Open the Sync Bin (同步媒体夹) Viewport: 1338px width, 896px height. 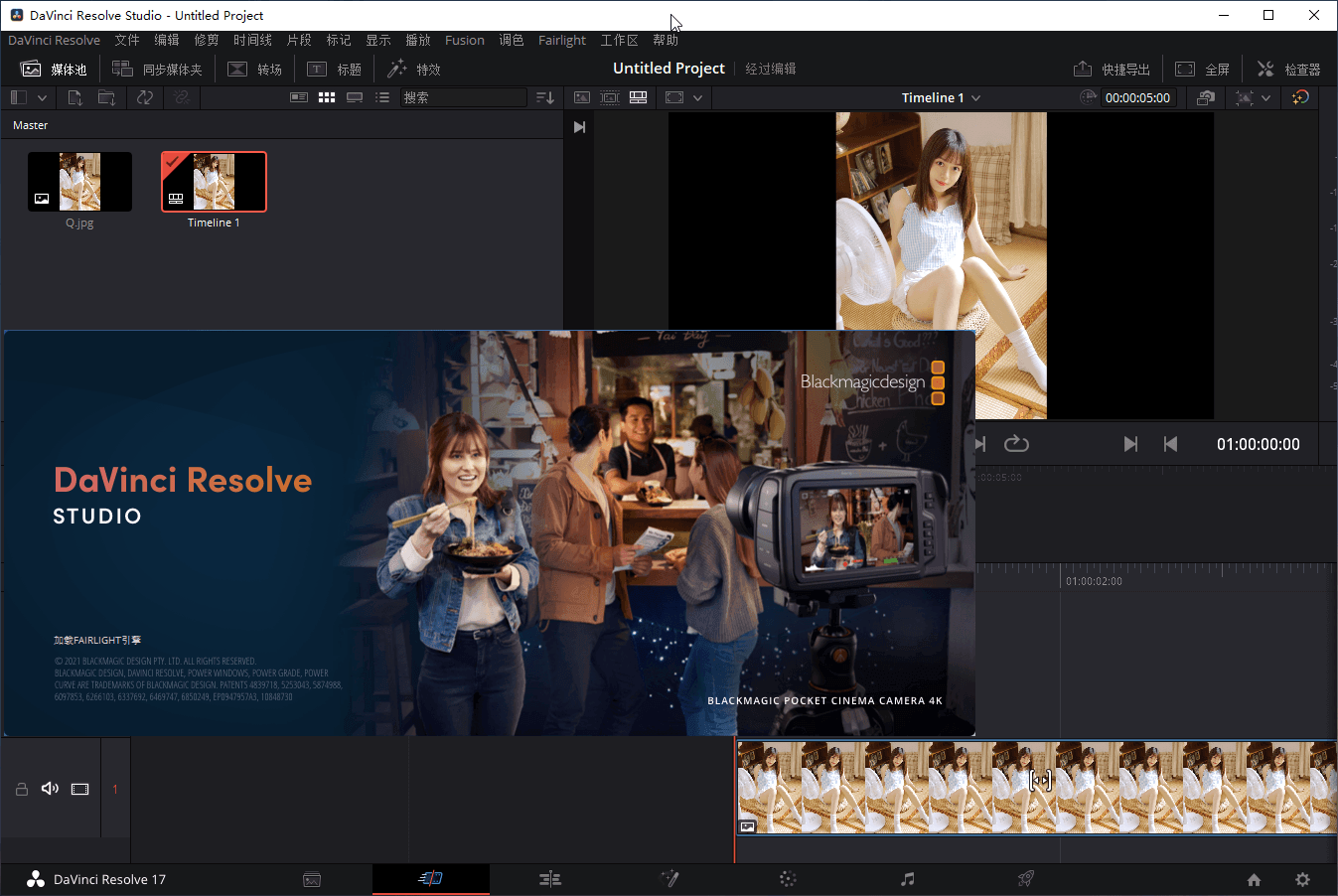pos(157,69)
